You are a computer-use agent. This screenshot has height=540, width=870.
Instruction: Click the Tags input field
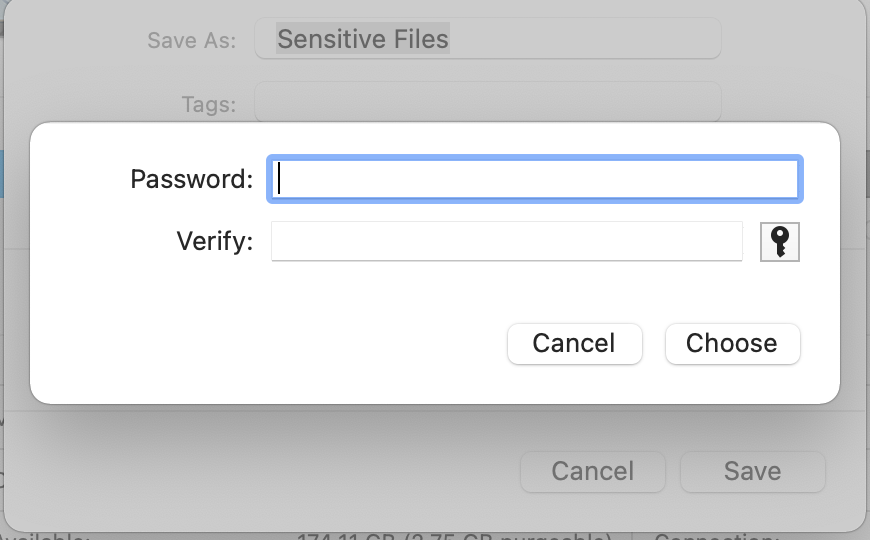(488, 102)
